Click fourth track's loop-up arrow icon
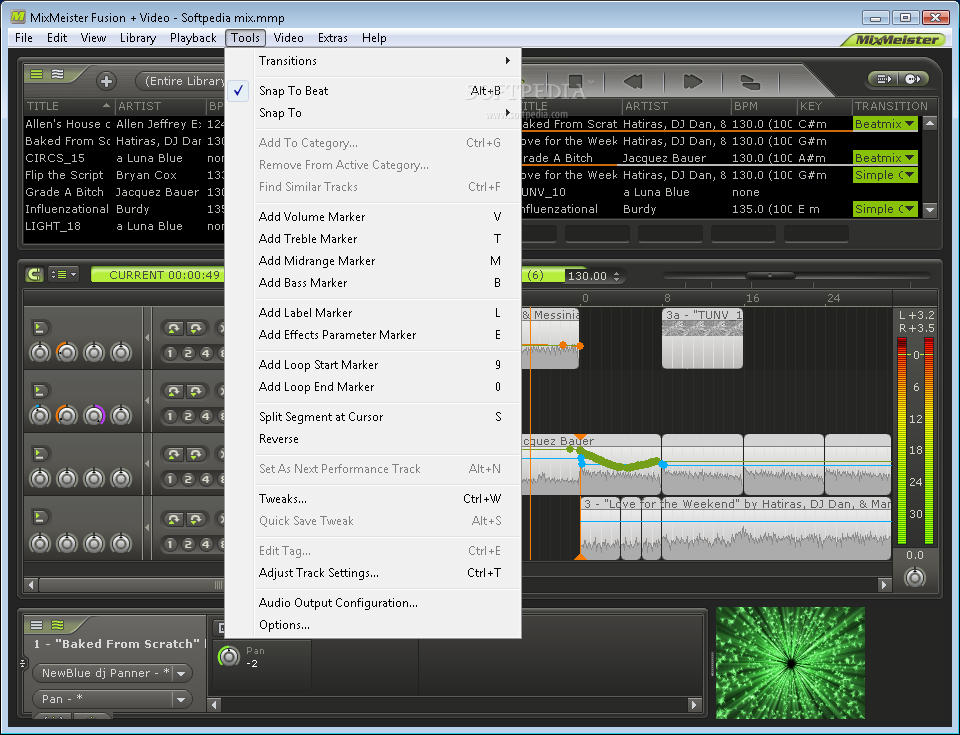The width and height of the screenshot is (960, 735). [x=174, y=519]
